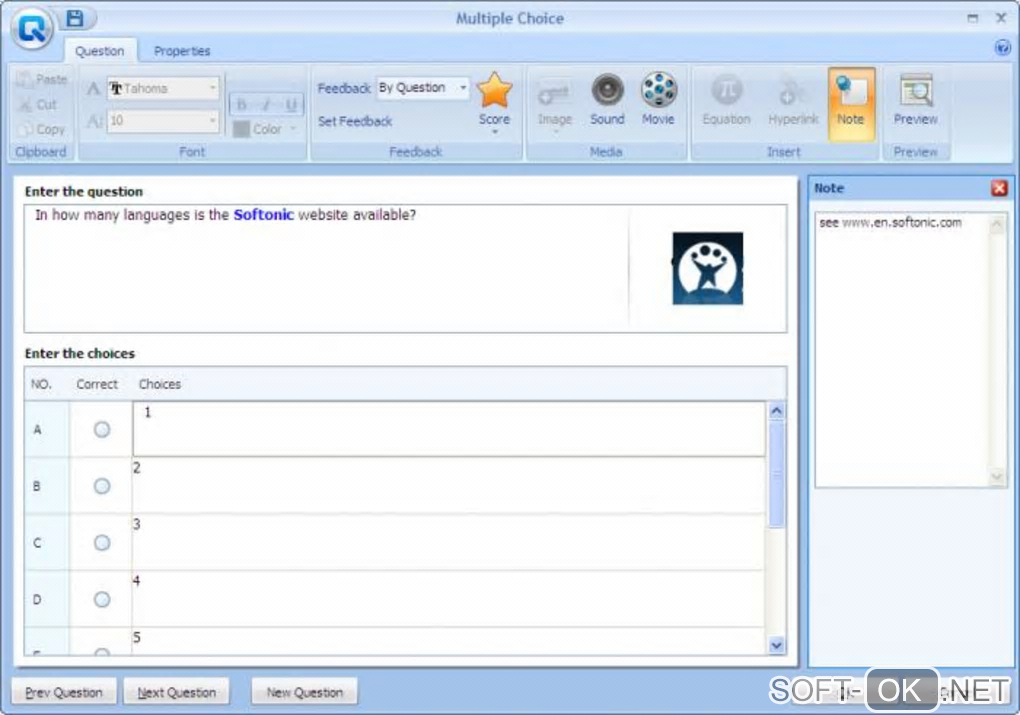Click into the question text field
1020x715 pixels.
coord(325,268)
